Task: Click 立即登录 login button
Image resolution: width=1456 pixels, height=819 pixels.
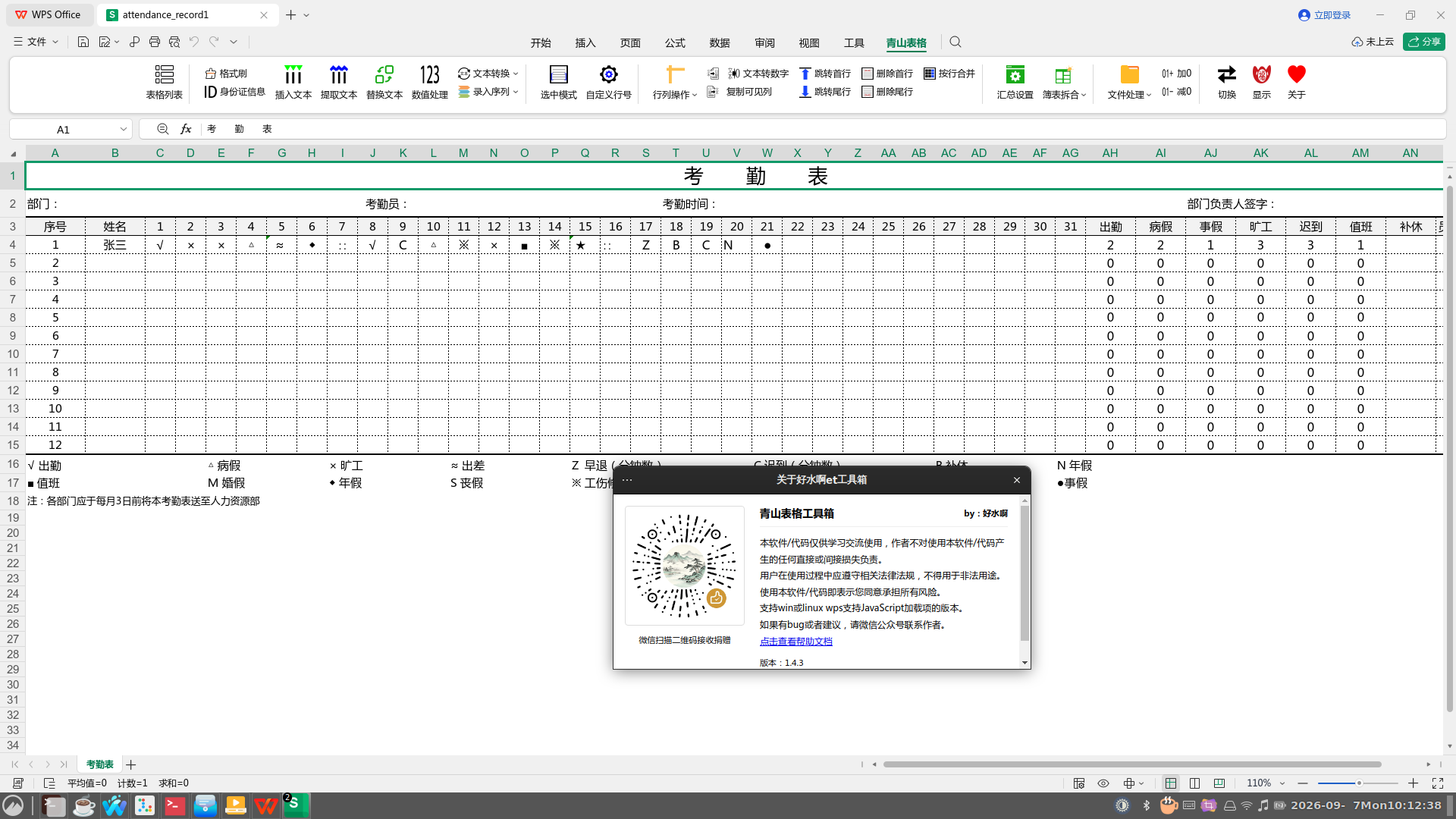Action: coord(1325,15)
